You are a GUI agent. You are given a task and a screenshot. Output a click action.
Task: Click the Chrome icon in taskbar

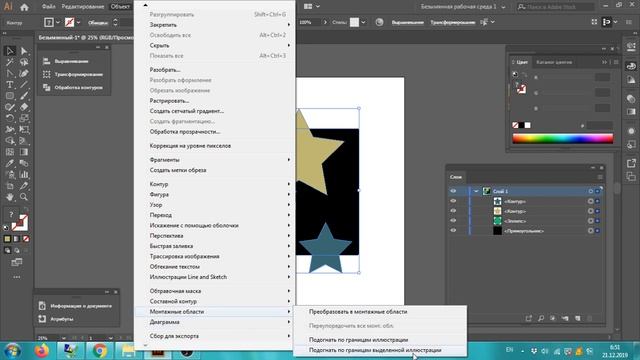tap(100, 351)
